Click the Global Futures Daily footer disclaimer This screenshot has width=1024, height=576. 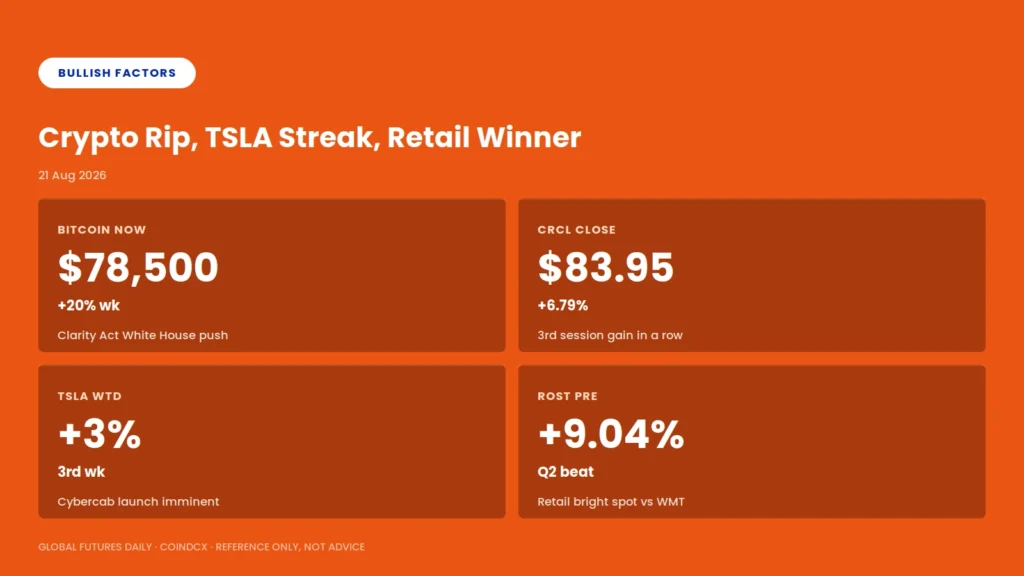pyautogui.click(x=201, y=547)
